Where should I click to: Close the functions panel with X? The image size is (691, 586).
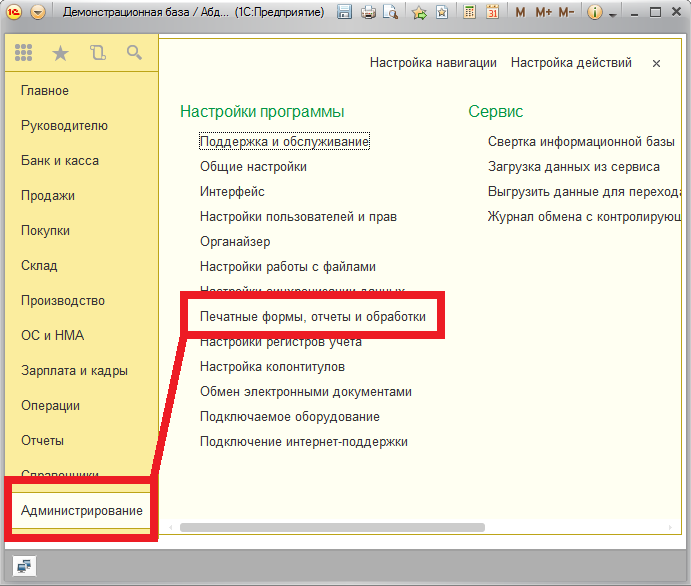[656, 63]
